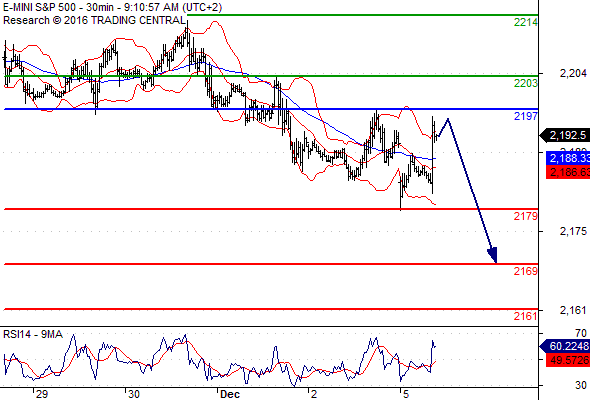The image size is (590, 400).
Task: Click the blue 2197 pivot label
Action: (526, 116)
